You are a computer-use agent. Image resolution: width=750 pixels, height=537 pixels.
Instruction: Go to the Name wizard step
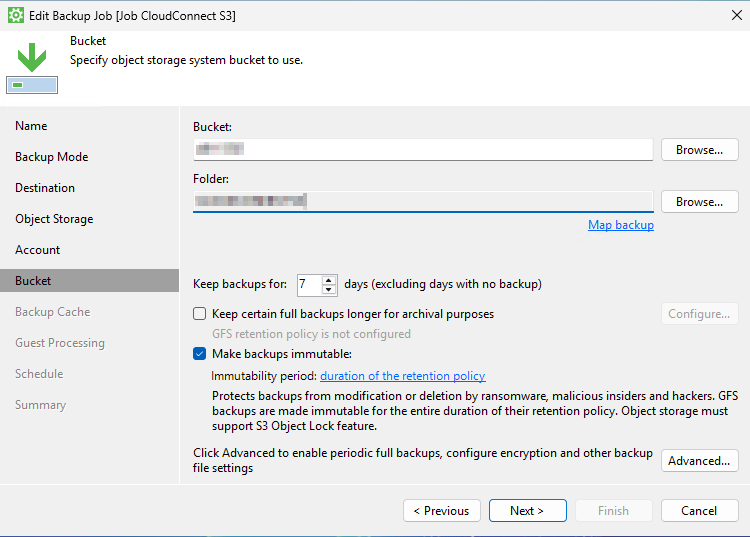[31, 126]
